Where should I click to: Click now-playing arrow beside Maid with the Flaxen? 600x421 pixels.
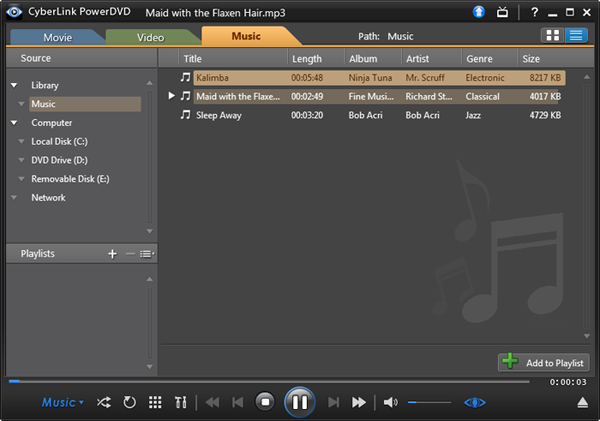click(171, 96)
